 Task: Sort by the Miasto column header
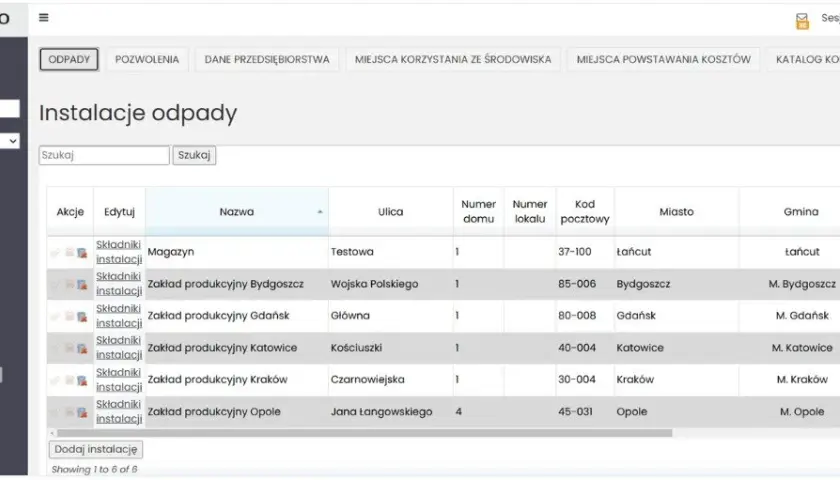(x=677, y=212)
